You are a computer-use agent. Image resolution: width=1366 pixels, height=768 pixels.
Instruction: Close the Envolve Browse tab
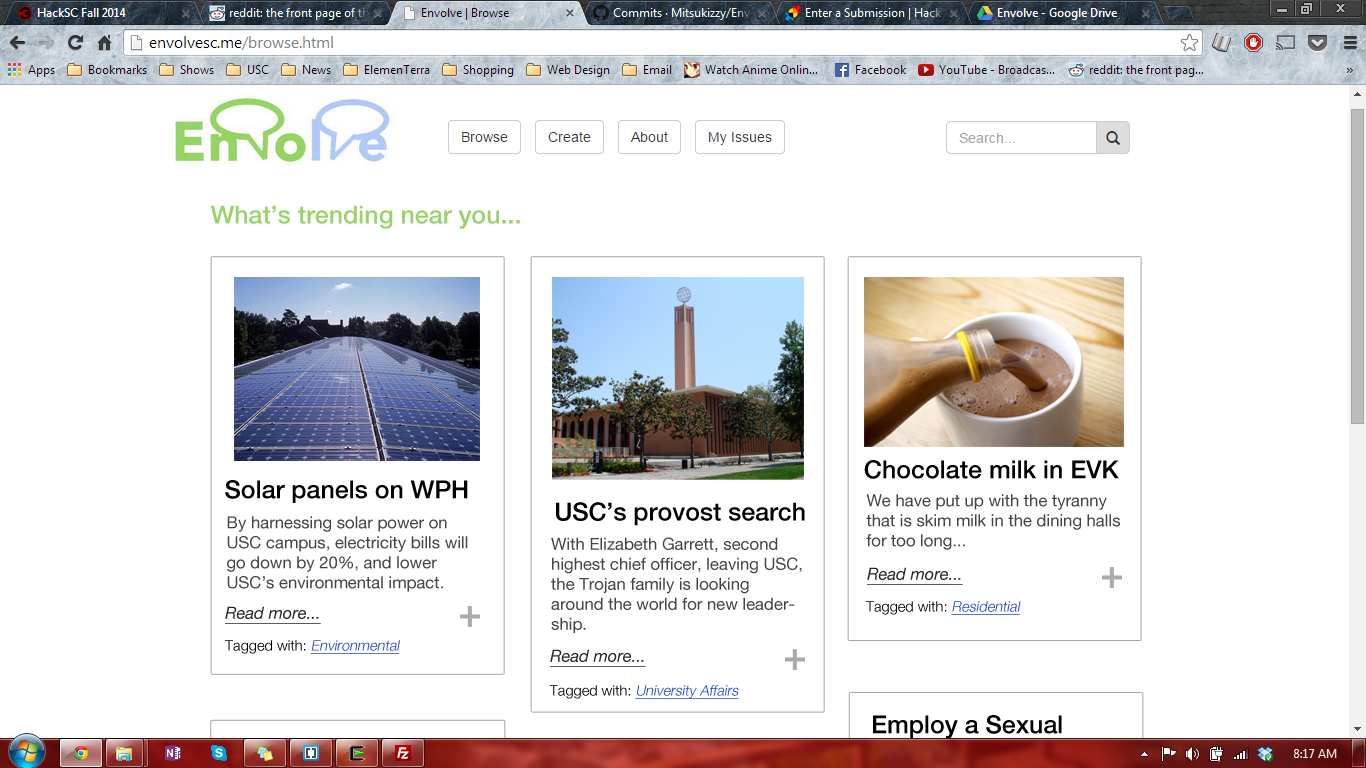pyautogui.click(x=570, y=13)
